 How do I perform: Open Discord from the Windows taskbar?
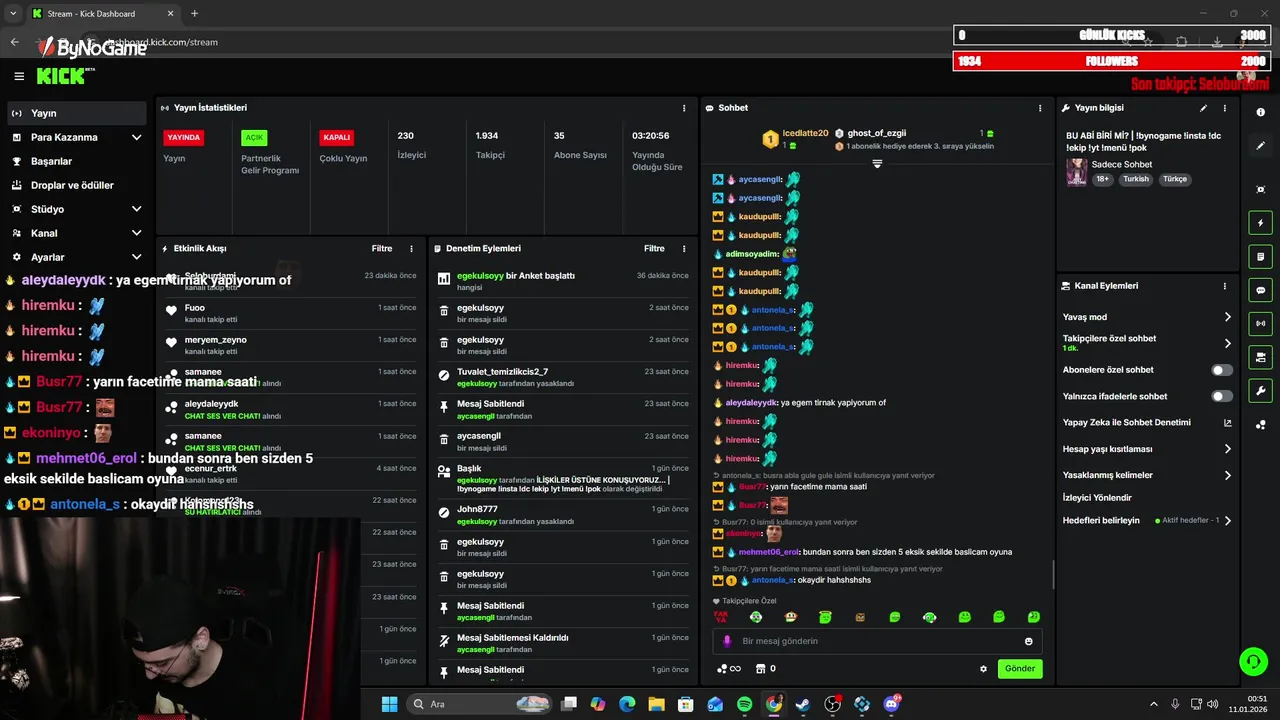pos(891,704)
